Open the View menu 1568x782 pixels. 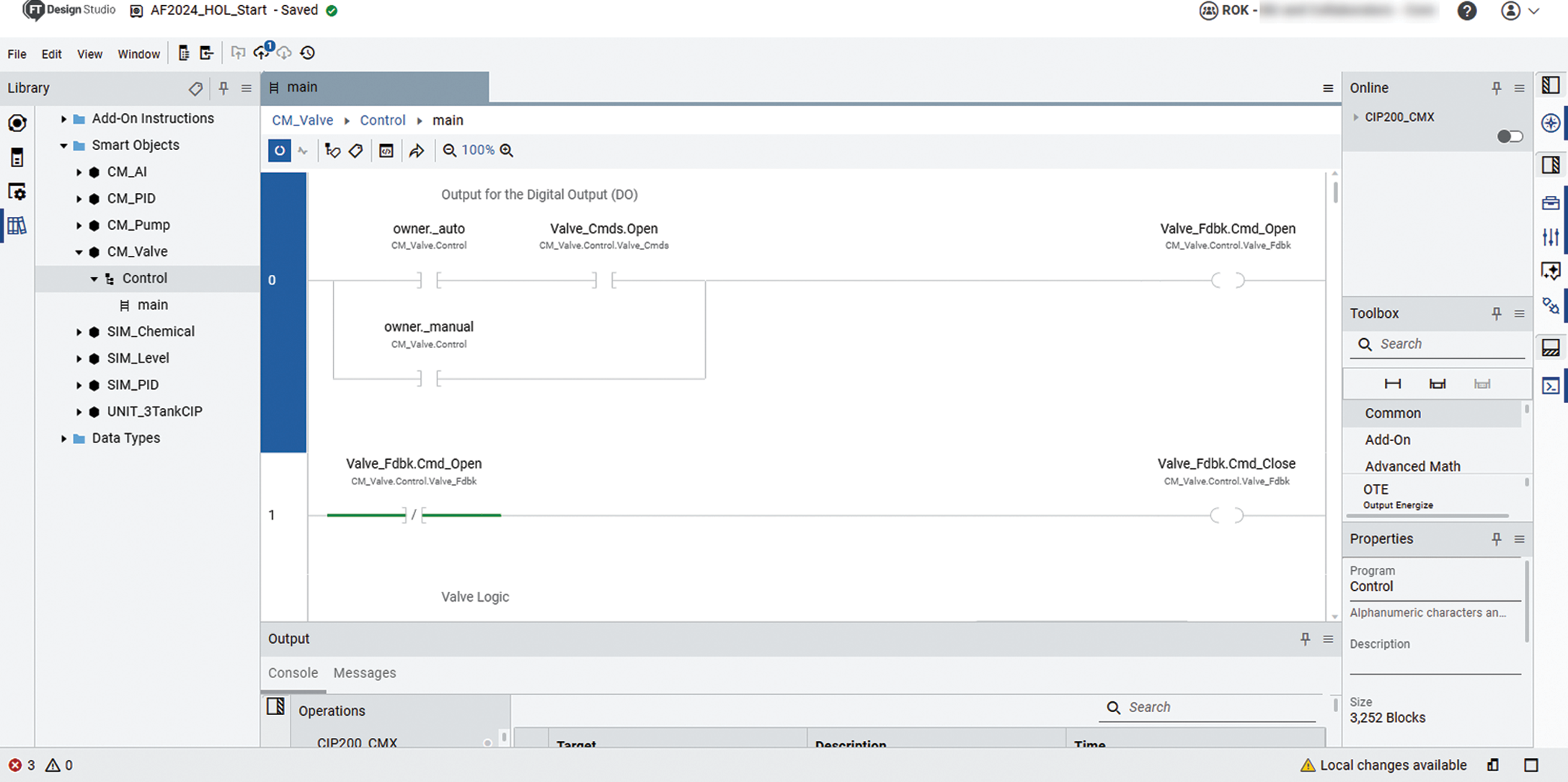point(89,54)
